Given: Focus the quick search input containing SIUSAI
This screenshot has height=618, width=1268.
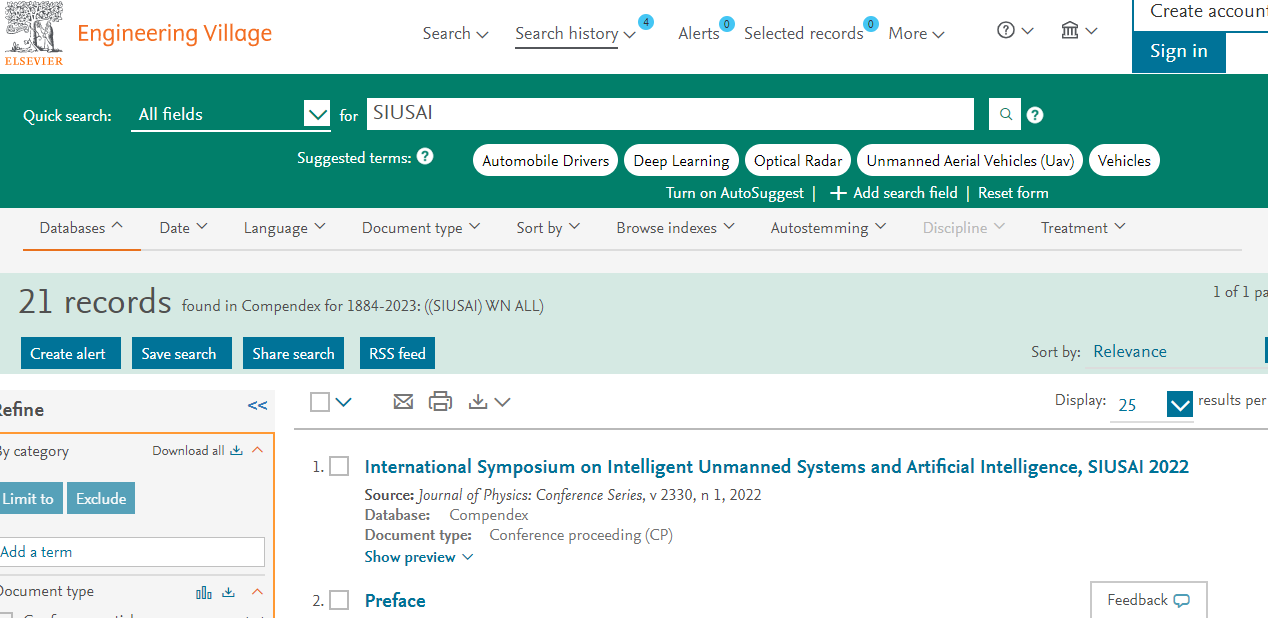Looking at the screenshot, I should click(x=670, y=114).
